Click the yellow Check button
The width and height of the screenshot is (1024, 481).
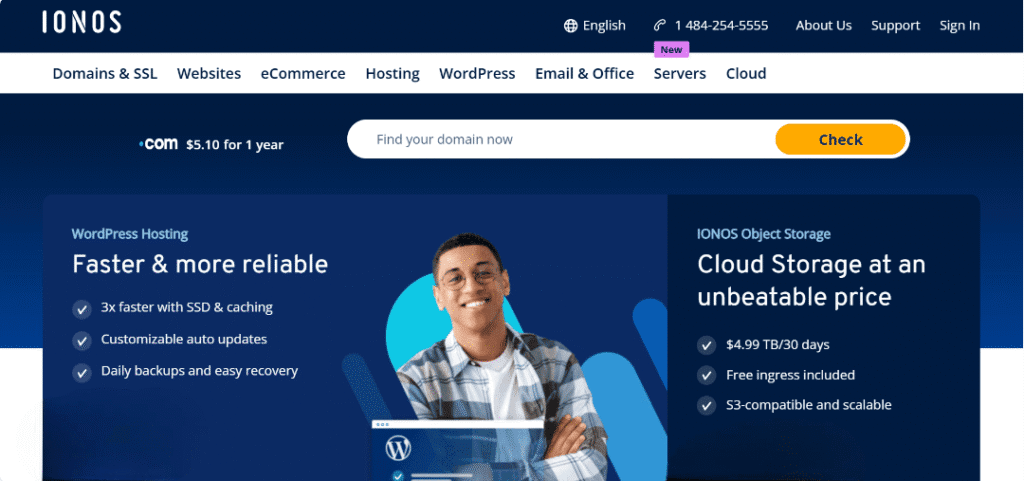840,140
